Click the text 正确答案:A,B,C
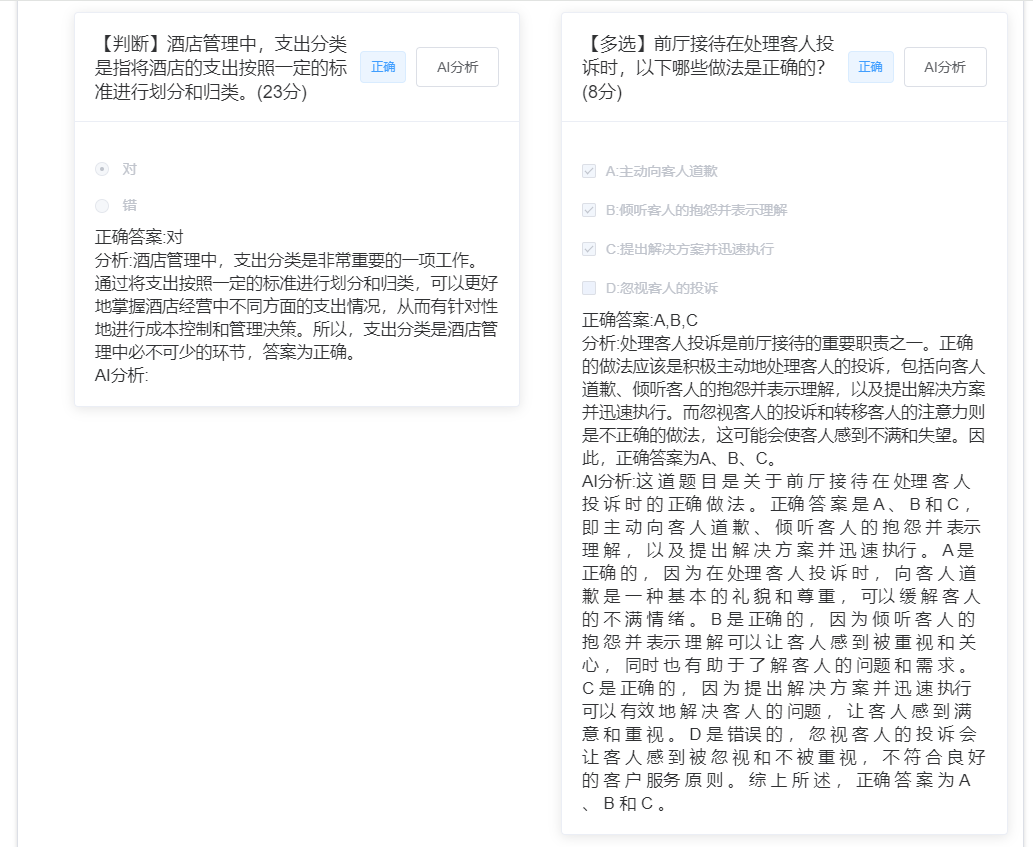This screenshot has width=1033, height=847. [640, 320]
